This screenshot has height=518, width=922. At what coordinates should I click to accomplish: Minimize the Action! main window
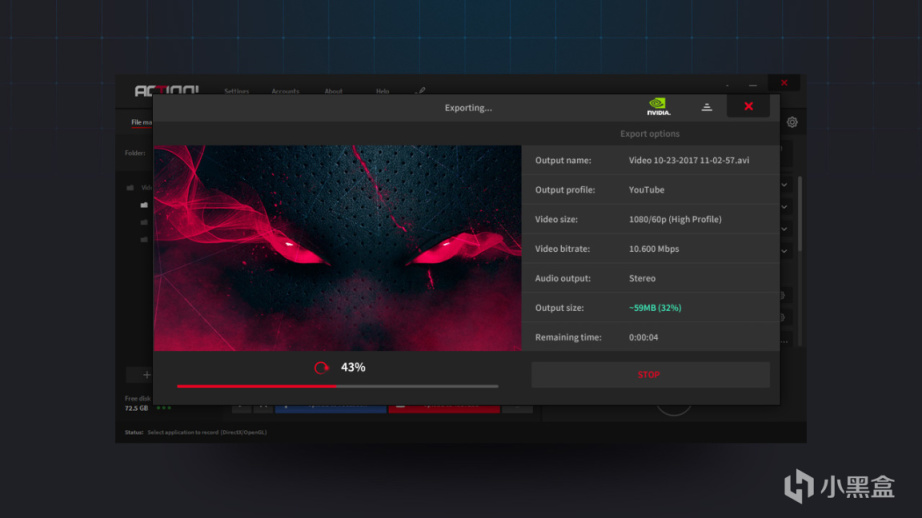[x=753, y=85]
